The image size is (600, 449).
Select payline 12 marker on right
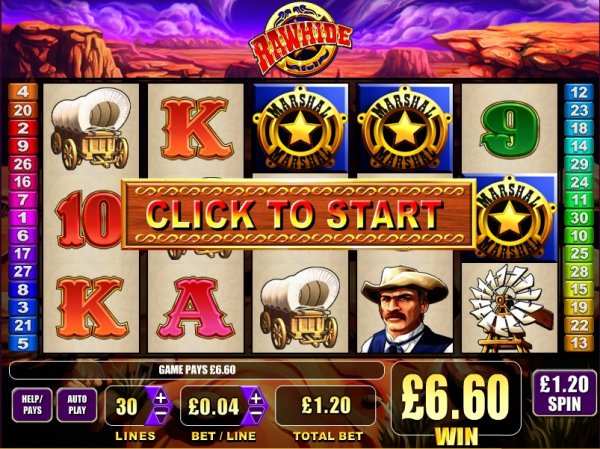[x=579, y=92]
